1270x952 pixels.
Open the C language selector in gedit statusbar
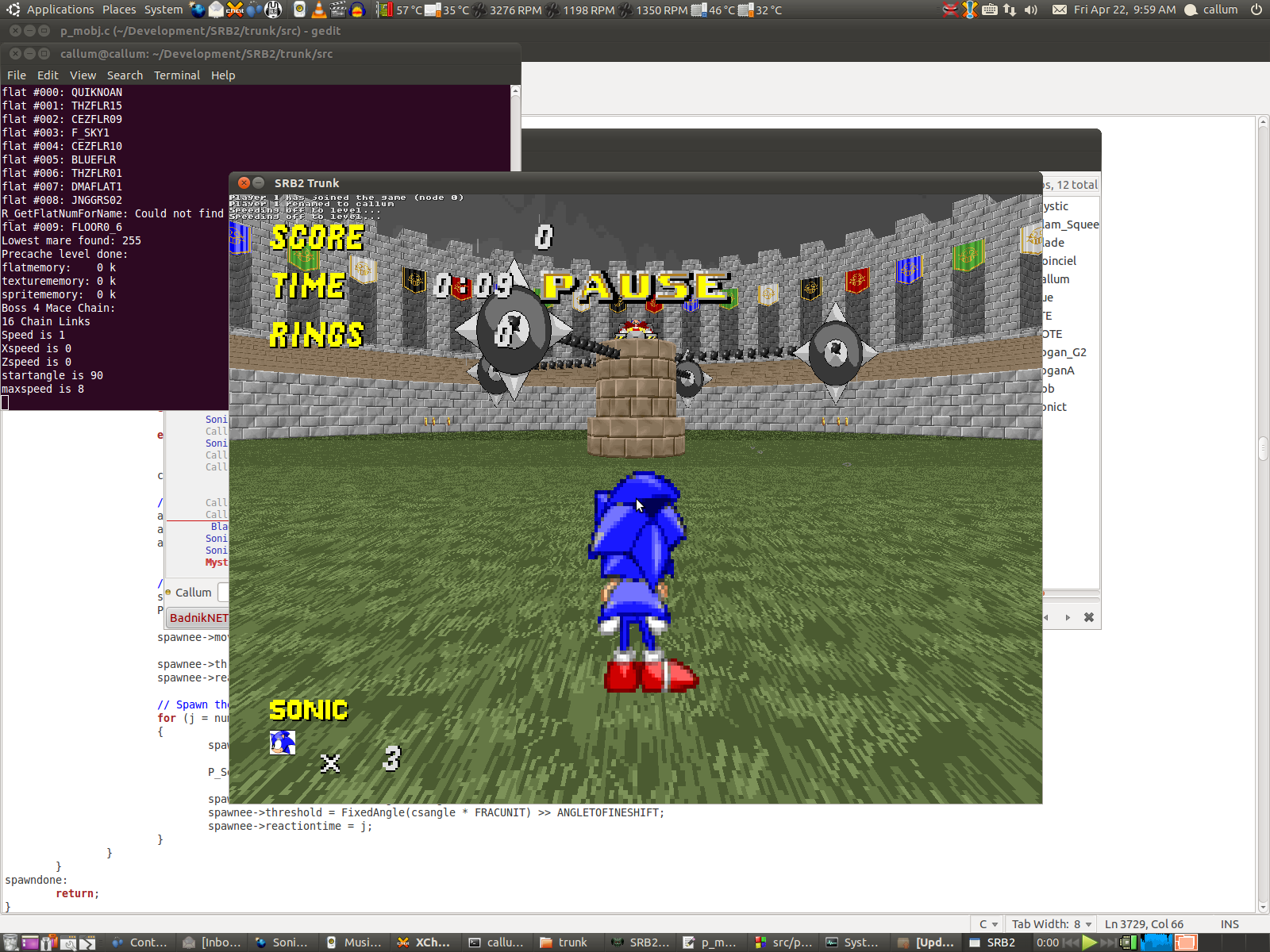(x=988, y=924)
